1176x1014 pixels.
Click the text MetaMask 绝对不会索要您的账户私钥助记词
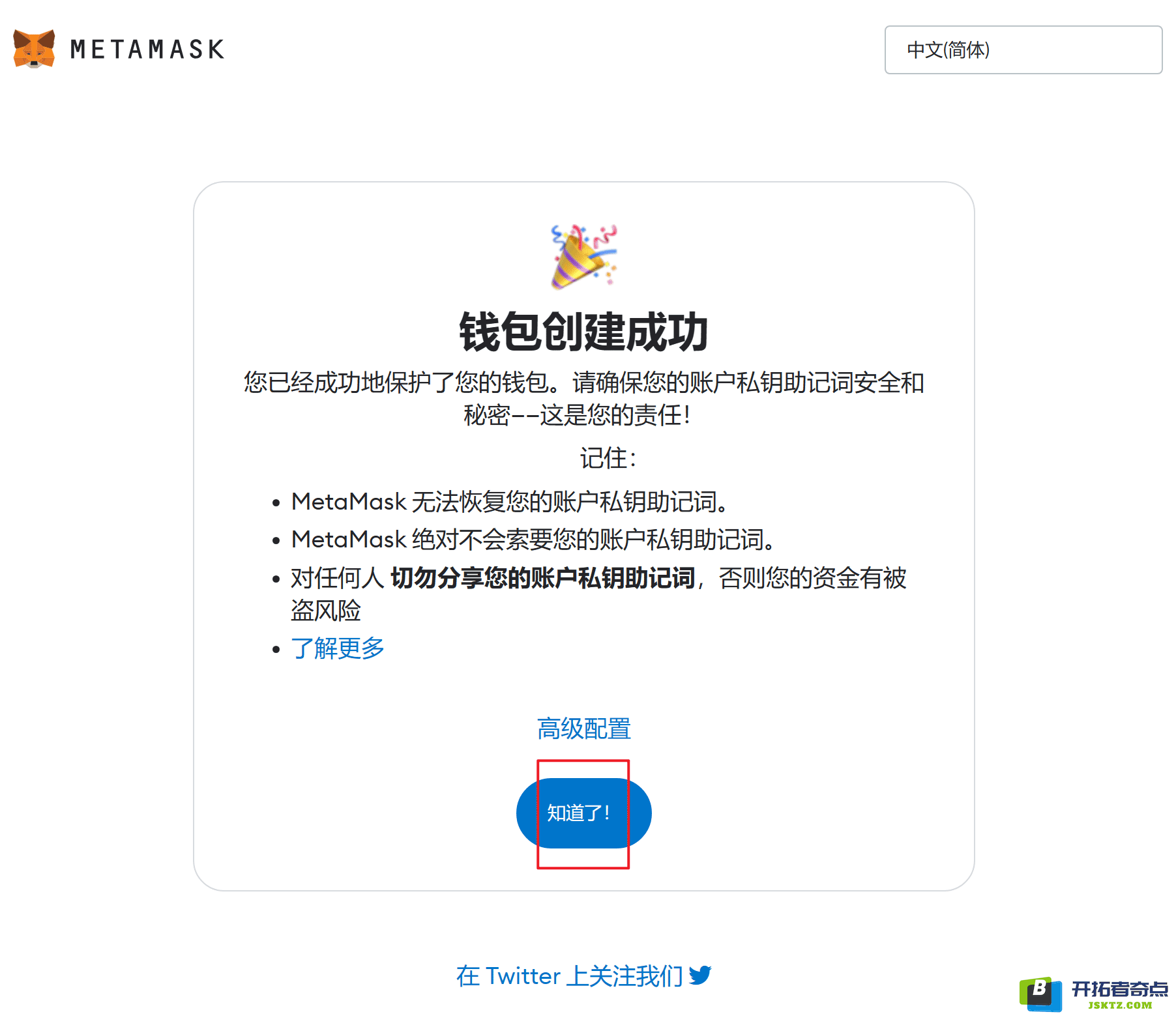click(533, 540)
